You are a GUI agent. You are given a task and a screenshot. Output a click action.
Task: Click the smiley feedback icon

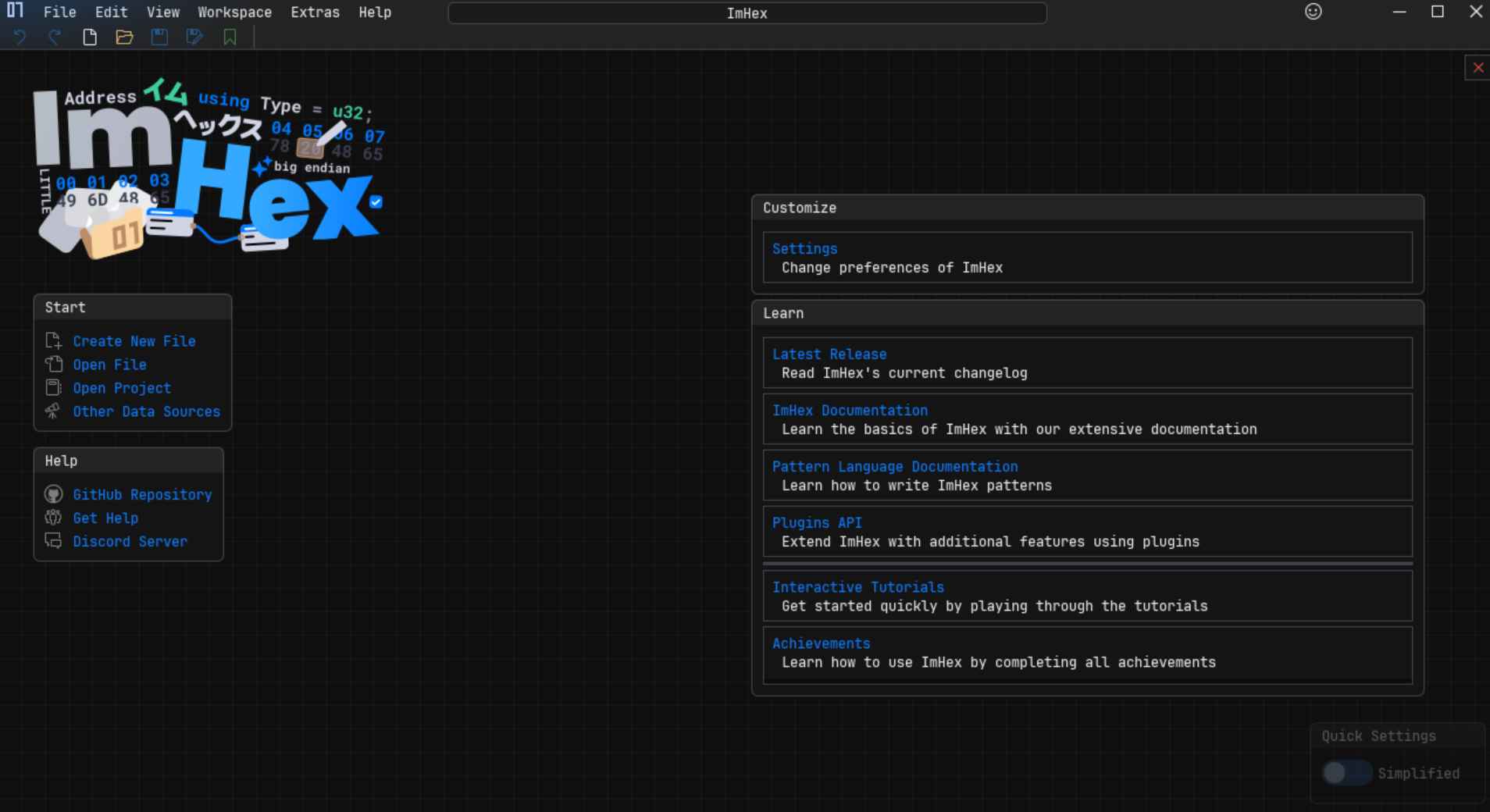click(x=1314, y=12)
